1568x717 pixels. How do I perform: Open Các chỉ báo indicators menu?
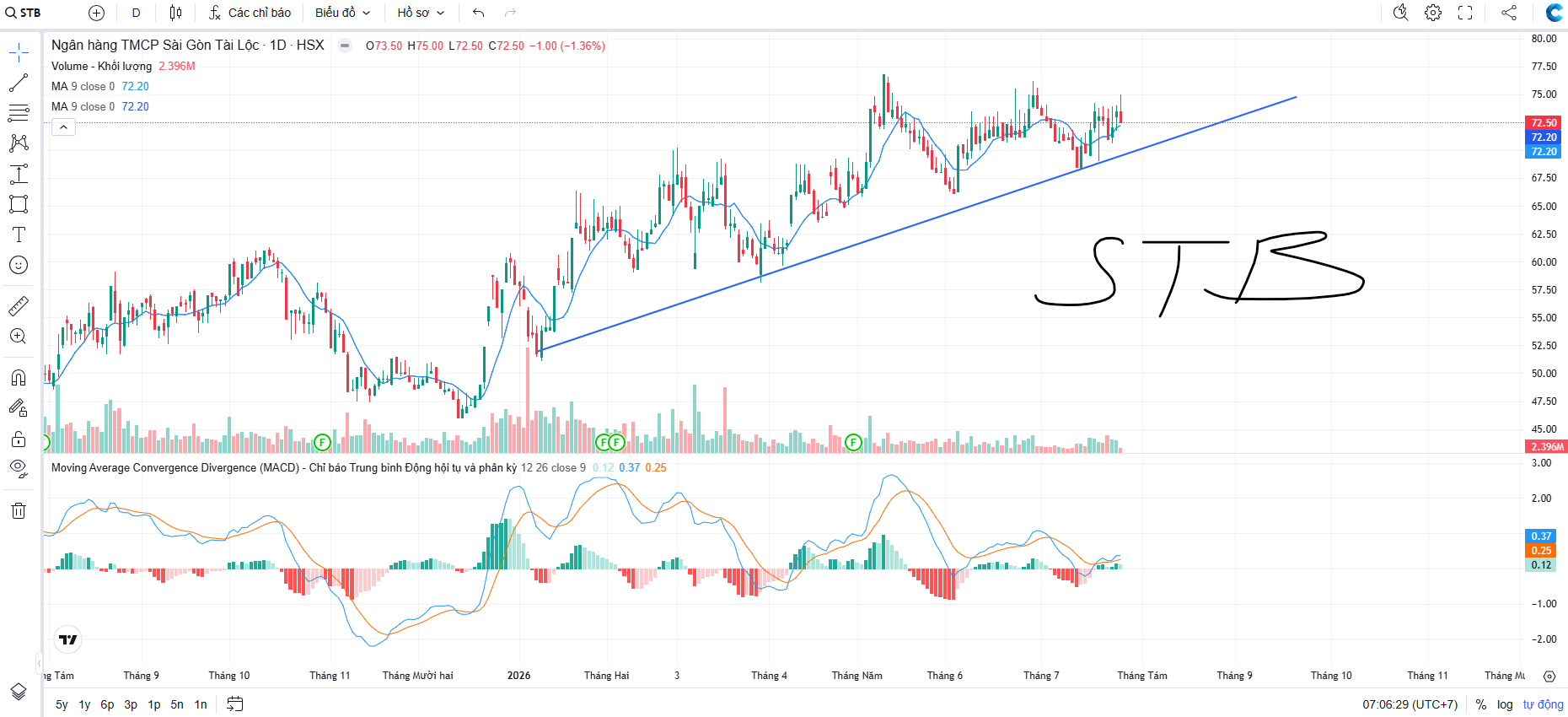pos(250,13)
